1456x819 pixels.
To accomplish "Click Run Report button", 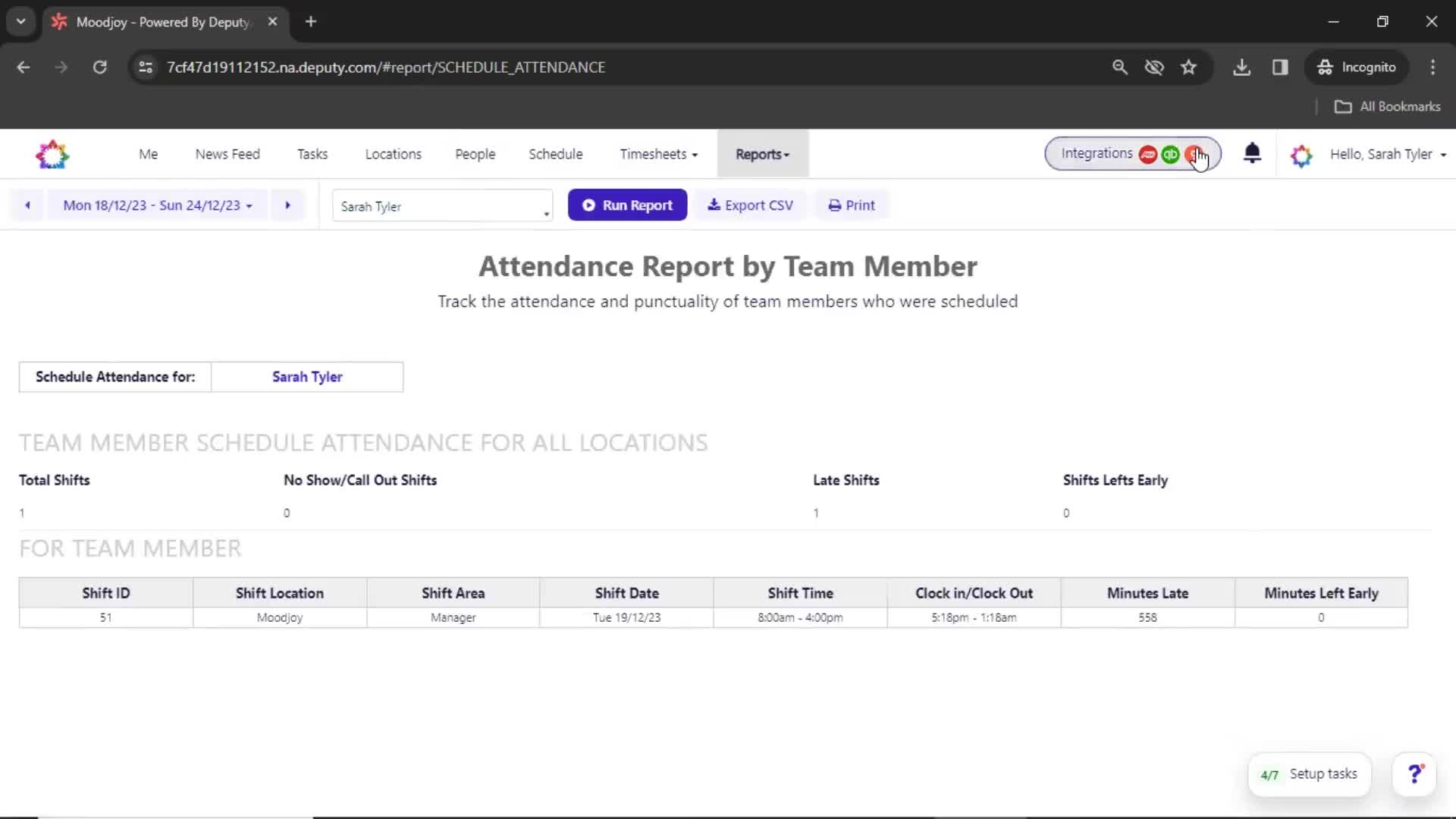I will point(627,205).
